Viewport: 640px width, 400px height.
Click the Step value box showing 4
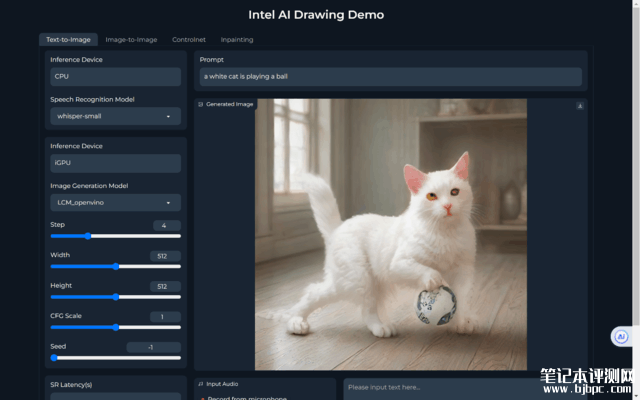pos(167,225)
